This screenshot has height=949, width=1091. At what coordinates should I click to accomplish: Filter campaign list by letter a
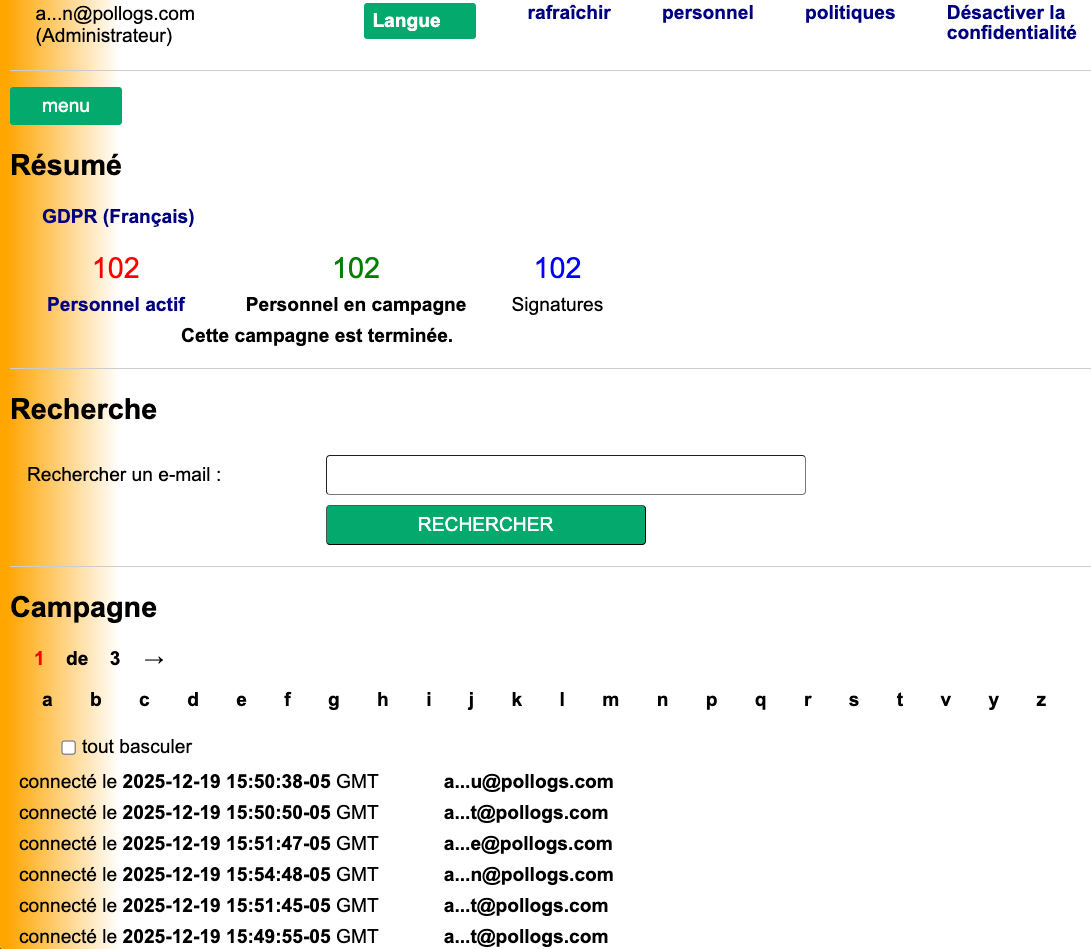pos(47,700)
